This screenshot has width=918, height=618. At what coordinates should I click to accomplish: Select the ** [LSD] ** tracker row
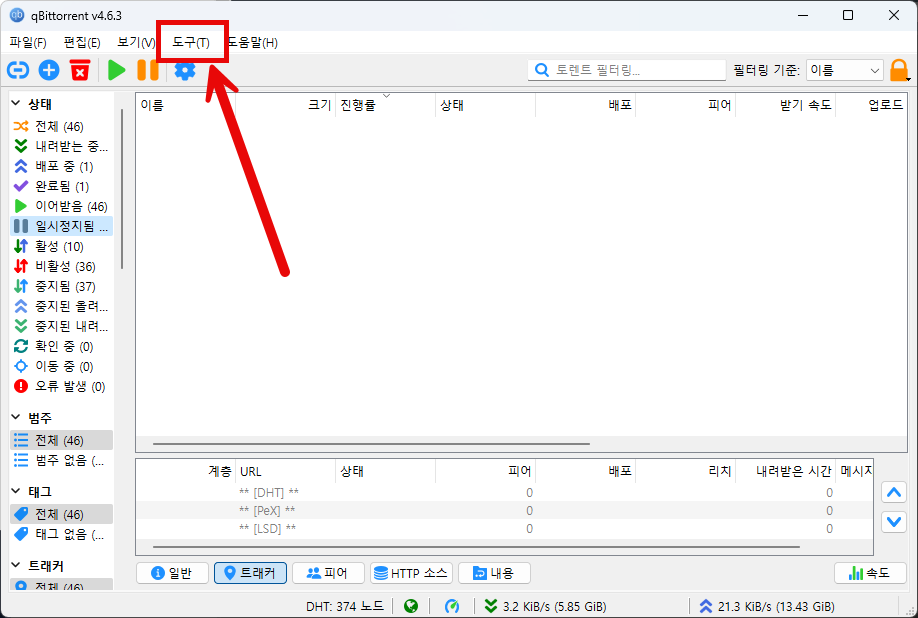click(505, 528)
